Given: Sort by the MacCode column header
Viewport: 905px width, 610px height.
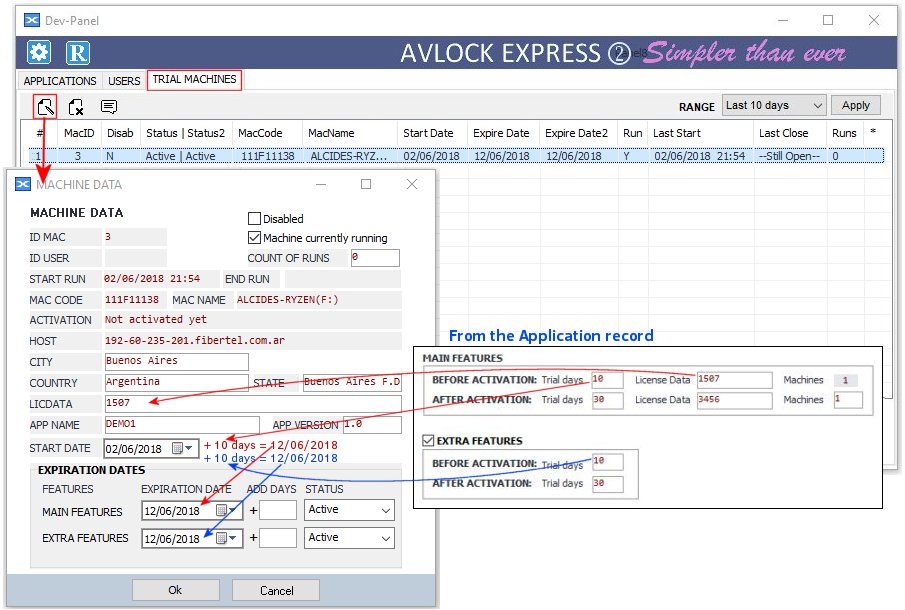Looking at the screenshot, I should click(x=268, y=133).
